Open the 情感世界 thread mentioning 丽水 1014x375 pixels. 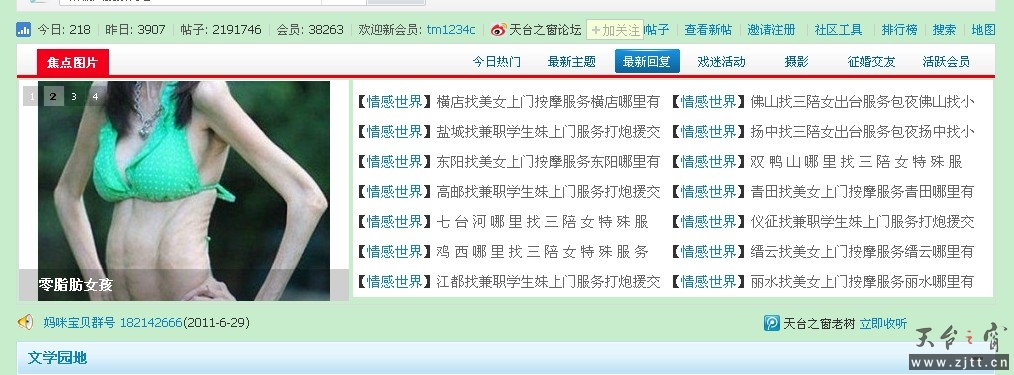coord(862,282)
